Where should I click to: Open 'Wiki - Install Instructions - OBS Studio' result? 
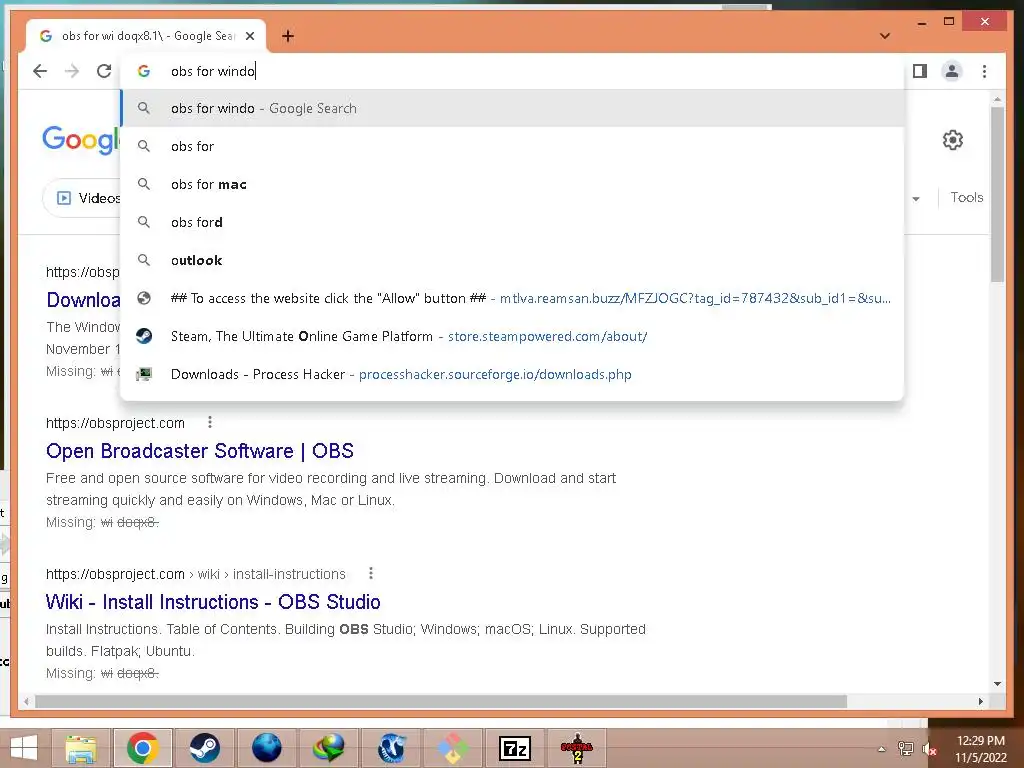coord(213,601)
